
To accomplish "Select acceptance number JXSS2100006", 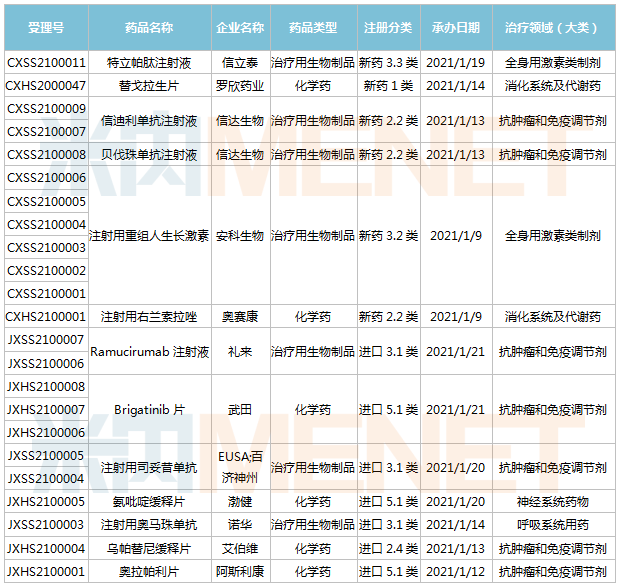I will [x=46, y=364].
